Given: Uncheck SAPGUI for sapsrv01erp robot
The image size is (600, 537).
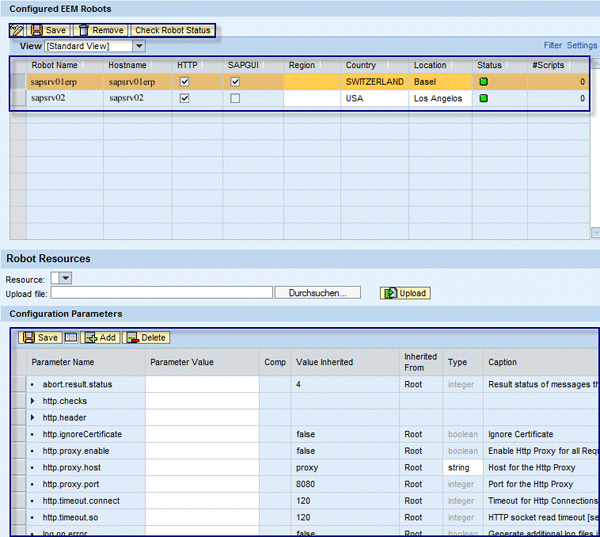Looking at the screenshot, I should (235, 81).
